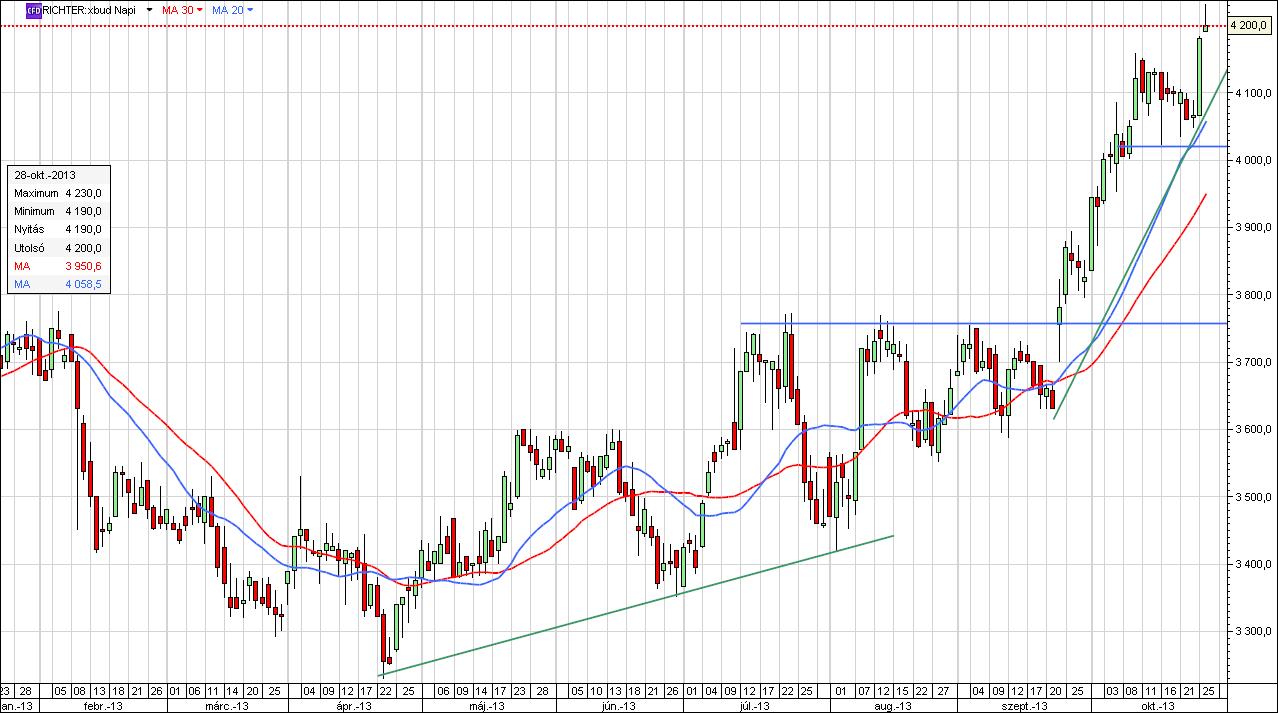Click the Minimum 4 190,0 row
This screenshot has height=713, width=1278.
pos(58,211)
